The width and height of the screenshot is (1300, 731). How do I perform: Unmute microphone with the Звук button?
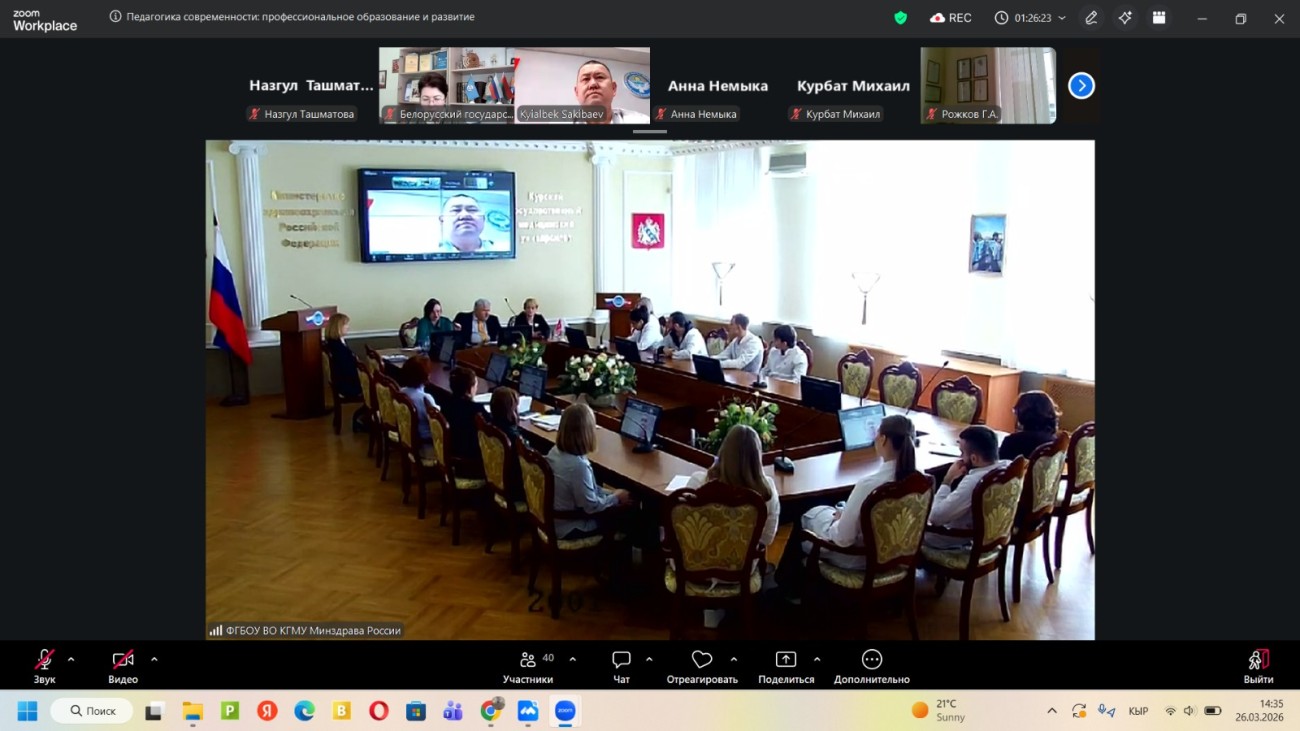click(44, 665)
